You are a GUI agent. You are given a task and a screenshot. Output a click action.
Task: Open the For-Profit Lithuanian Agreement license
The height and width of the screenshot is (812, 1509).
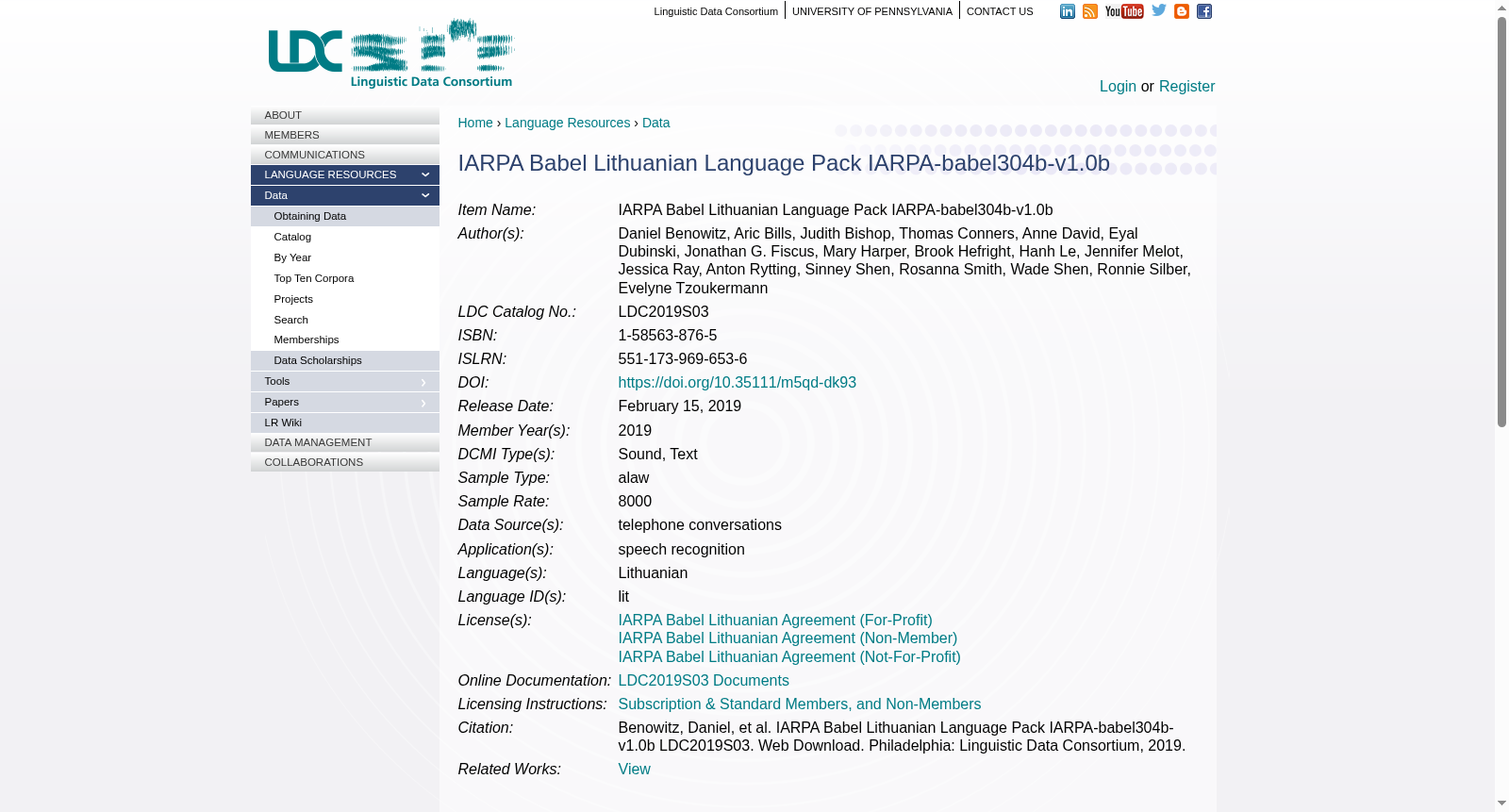775,621
